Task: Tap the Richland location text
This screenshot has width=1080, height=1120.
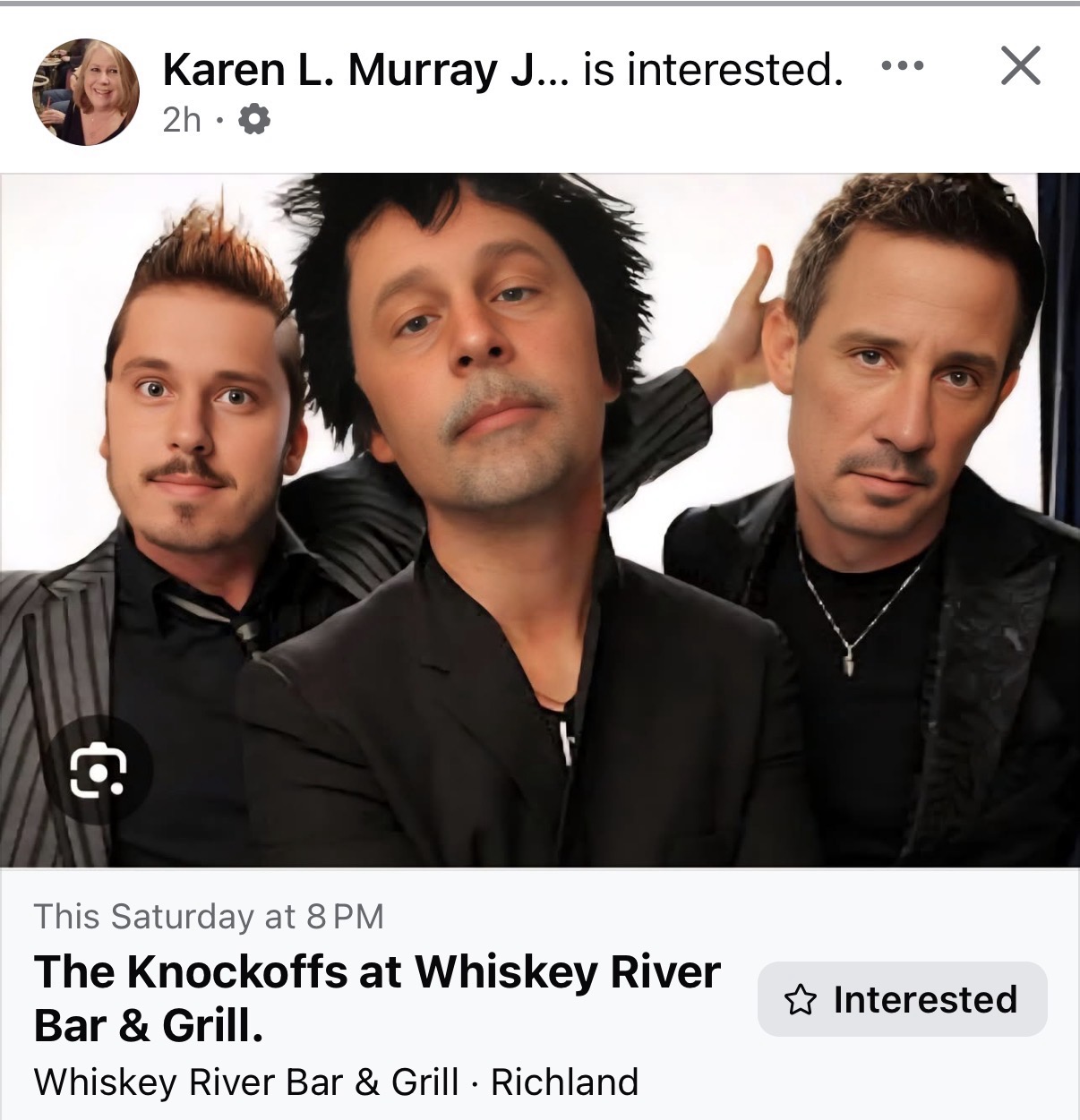Action: coord(564,1082)
